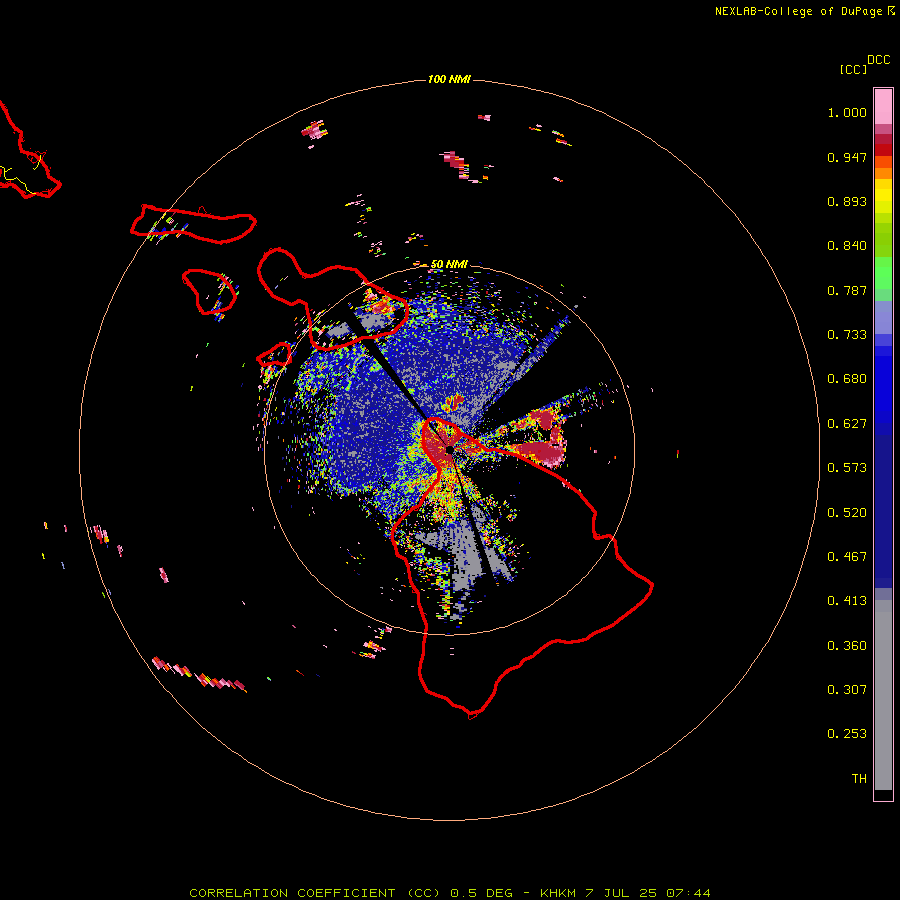
Task: Click the 0.627 color scale label
Action: pyautogui.click(x=847, y=424)
